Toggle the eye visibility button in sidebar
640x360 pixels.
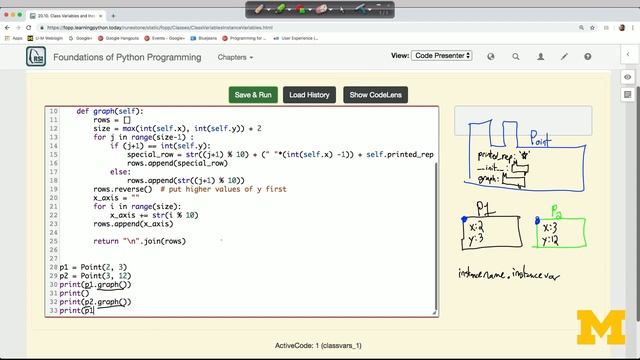(x=628, y=77)
